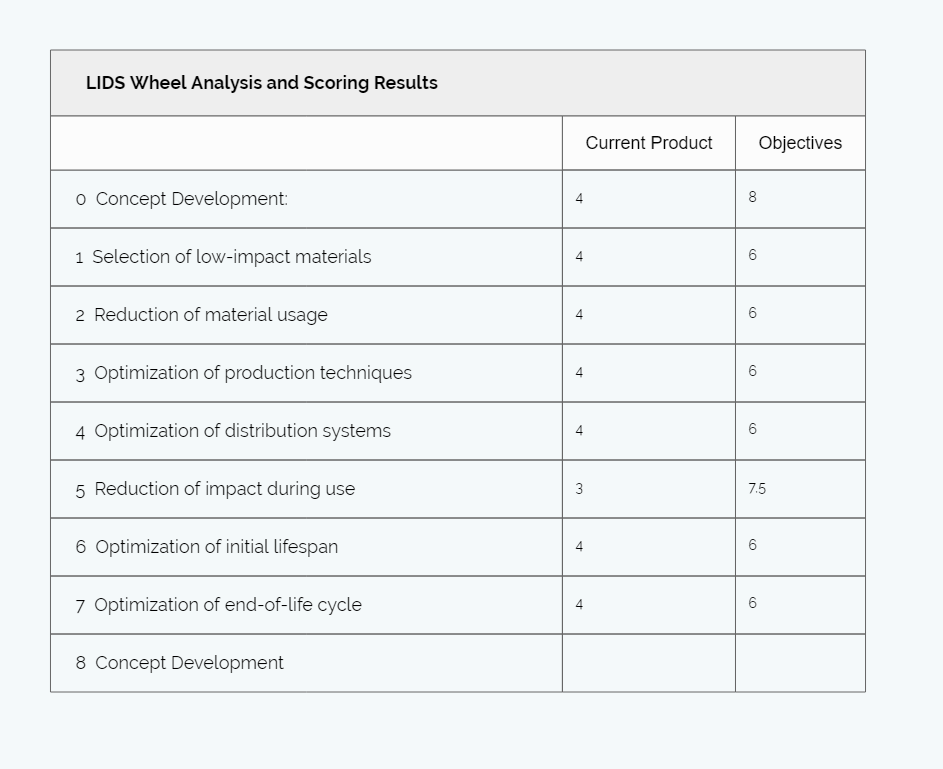Click empty Current Product cell in row 8
Viewport: 943px width, 769px height.
pyautogui.click(x=648, y=663)
